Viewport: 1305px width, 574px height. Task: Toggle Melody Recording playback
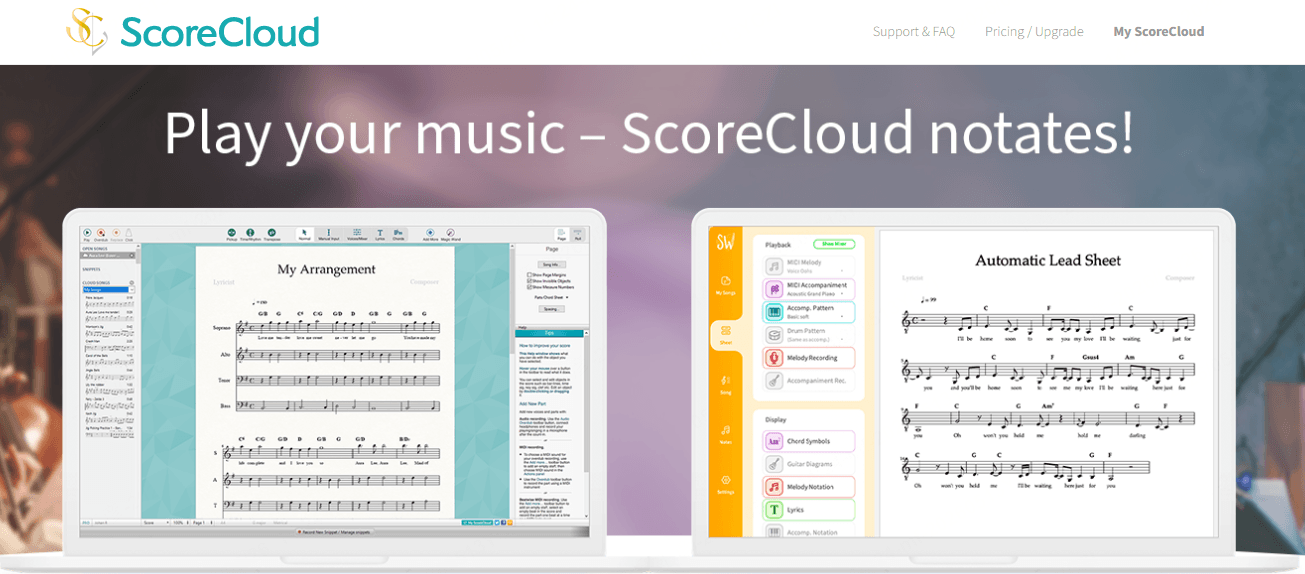[x=808, y=358]
